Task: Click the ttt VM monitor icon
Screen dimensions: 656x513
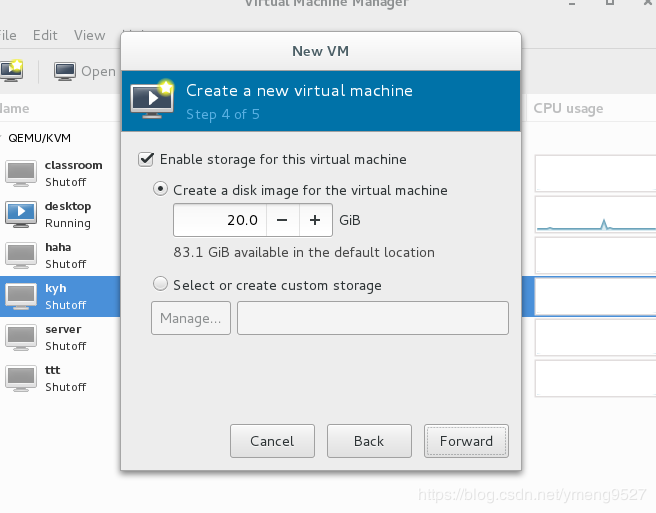Action: [21, 378]
